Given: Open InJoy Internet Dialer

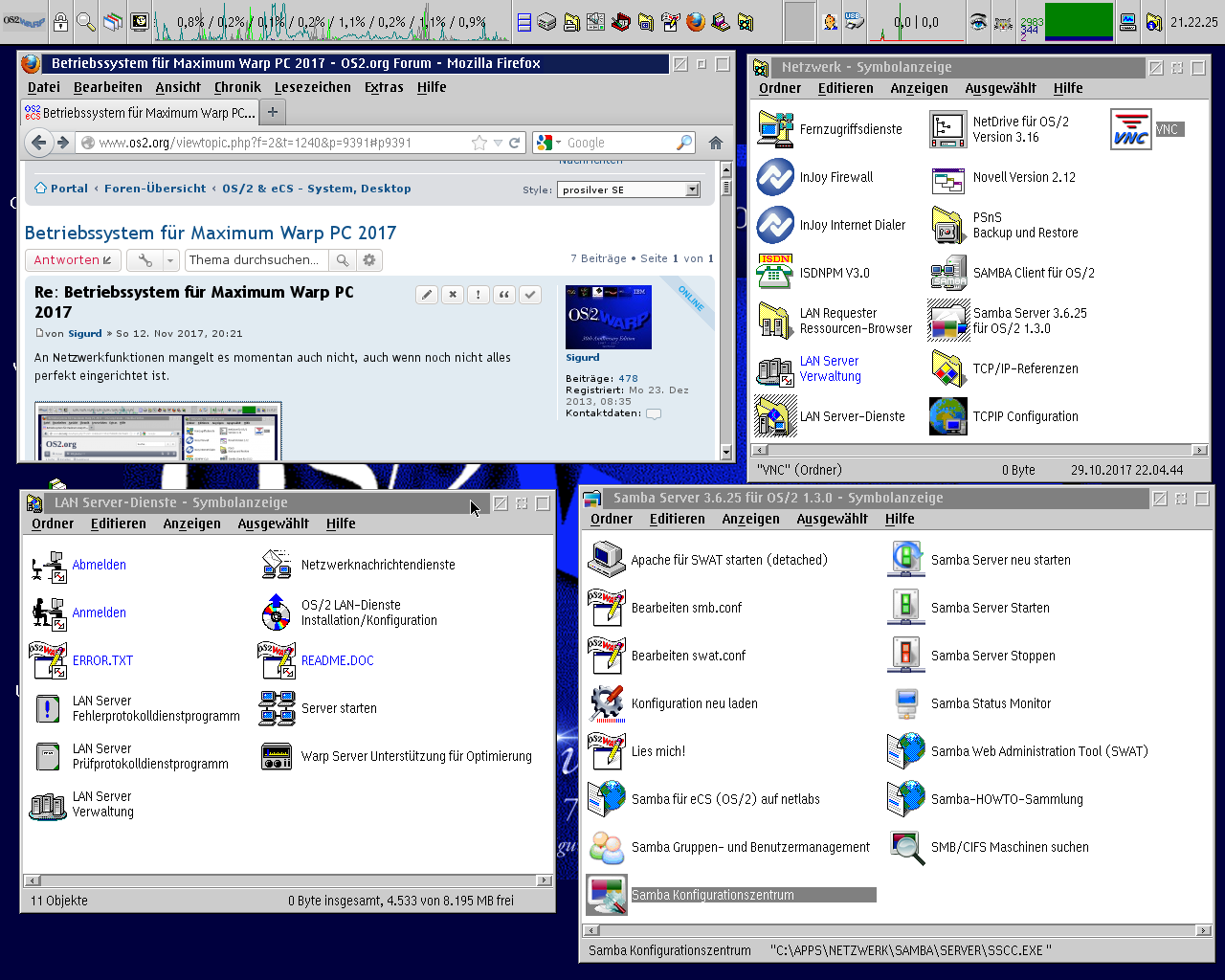Looking at the screenshot, I should pyautogui.click(x=775, y=225).
